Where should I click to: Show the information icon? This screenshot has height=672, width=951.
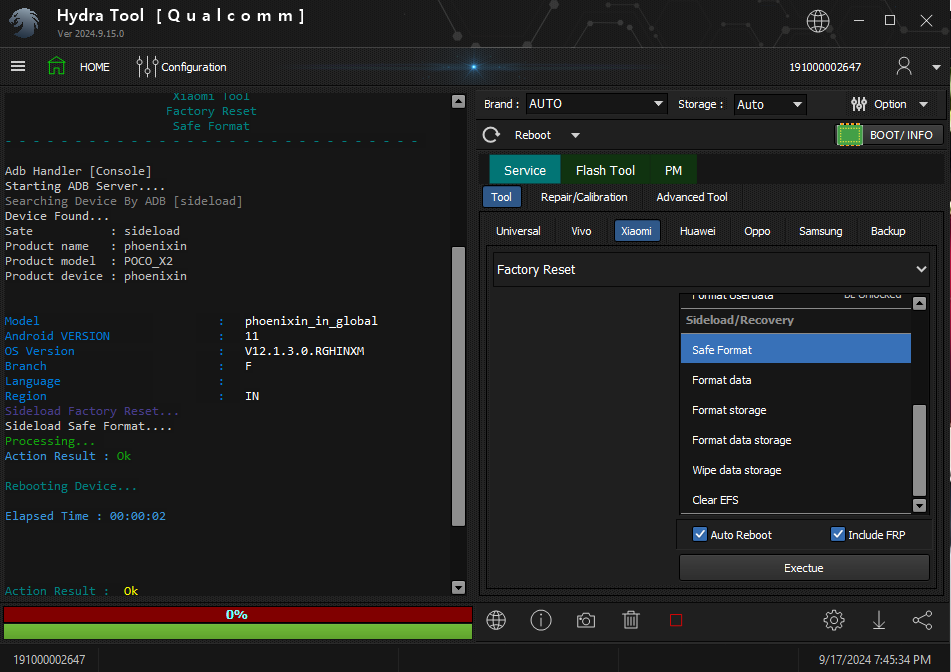tap(541, 620)
